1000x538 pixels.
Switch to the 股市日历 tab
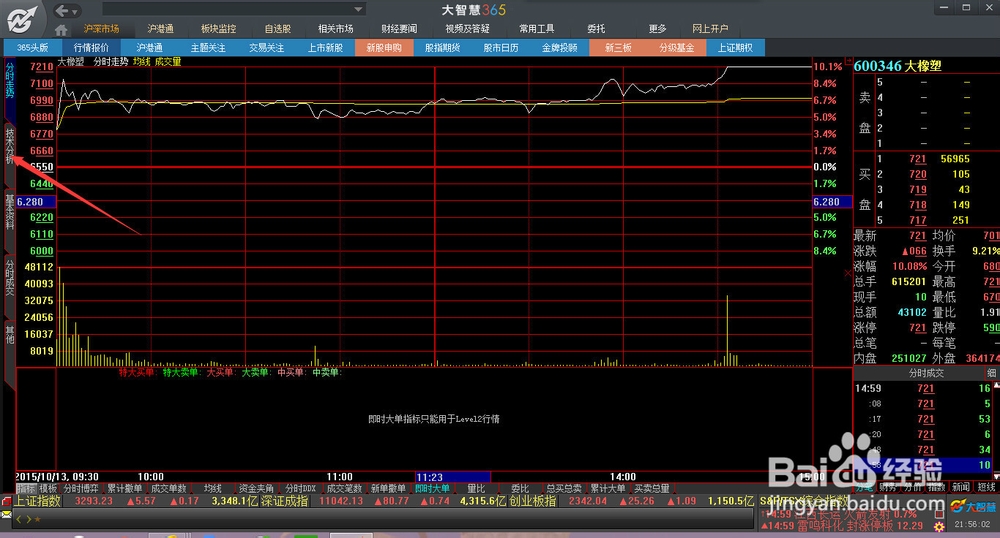point(501,48)
